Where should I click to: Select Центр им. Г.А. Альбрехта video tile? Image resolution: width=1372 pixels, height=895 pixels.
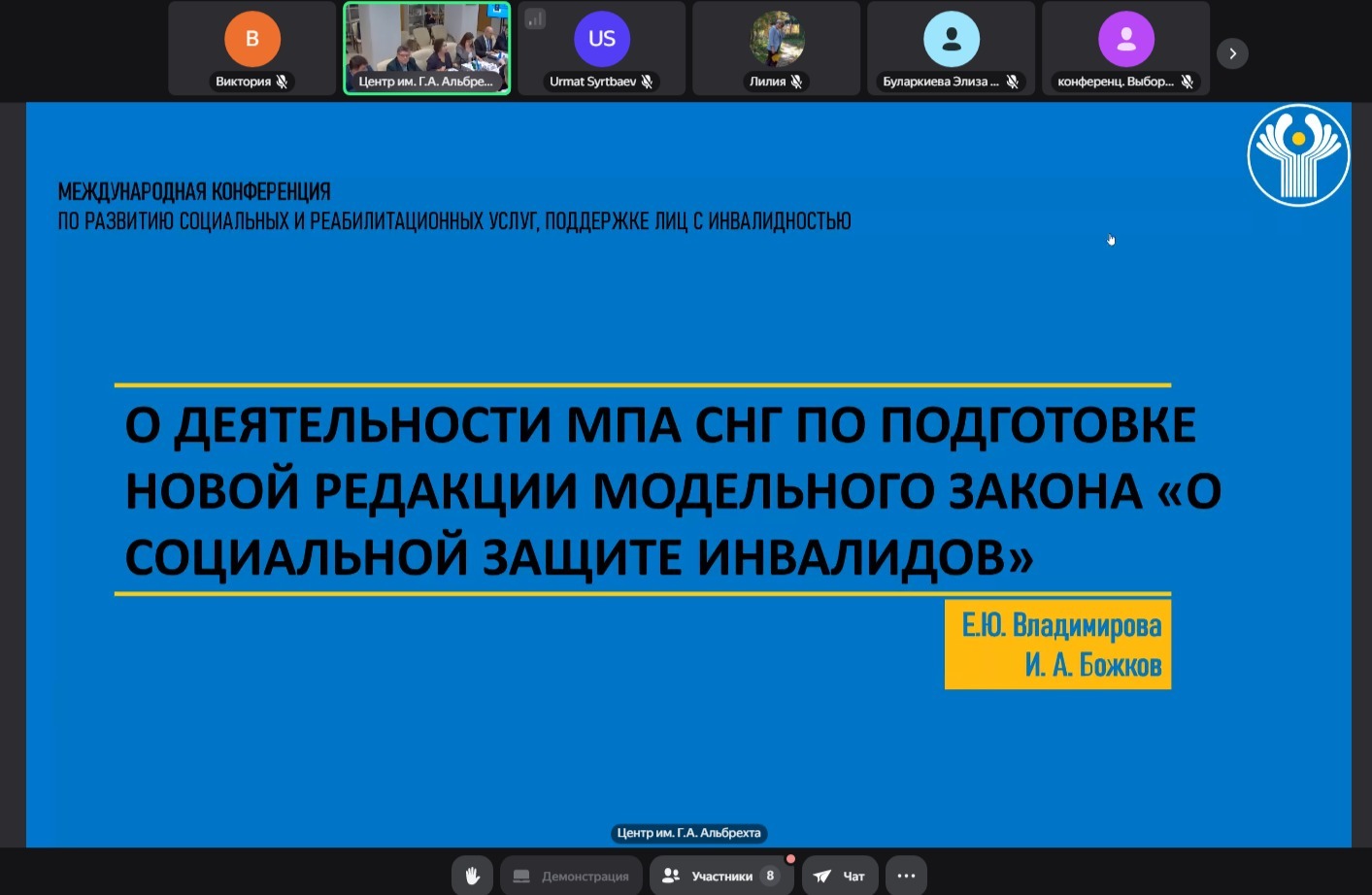coord(427,49)
